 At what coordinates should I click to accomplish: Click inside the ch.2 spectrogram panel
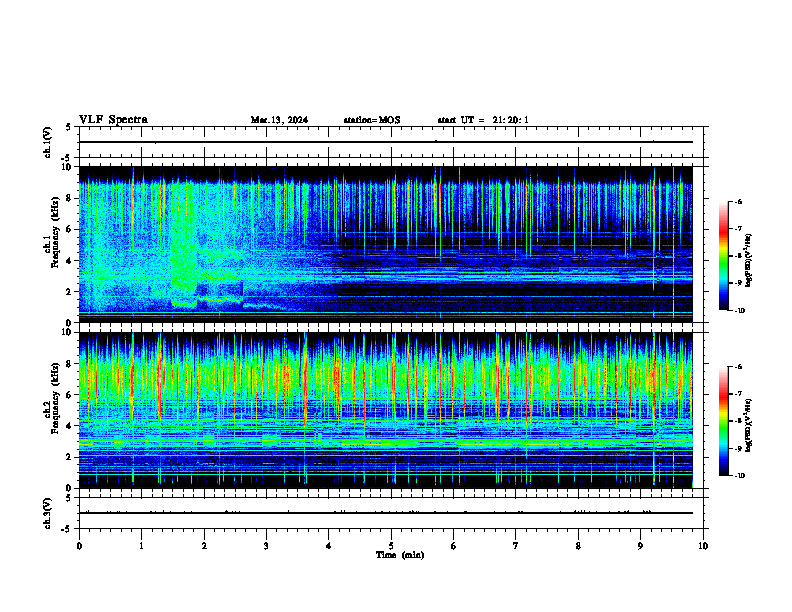pyautogui.click(x=385, y=410)
